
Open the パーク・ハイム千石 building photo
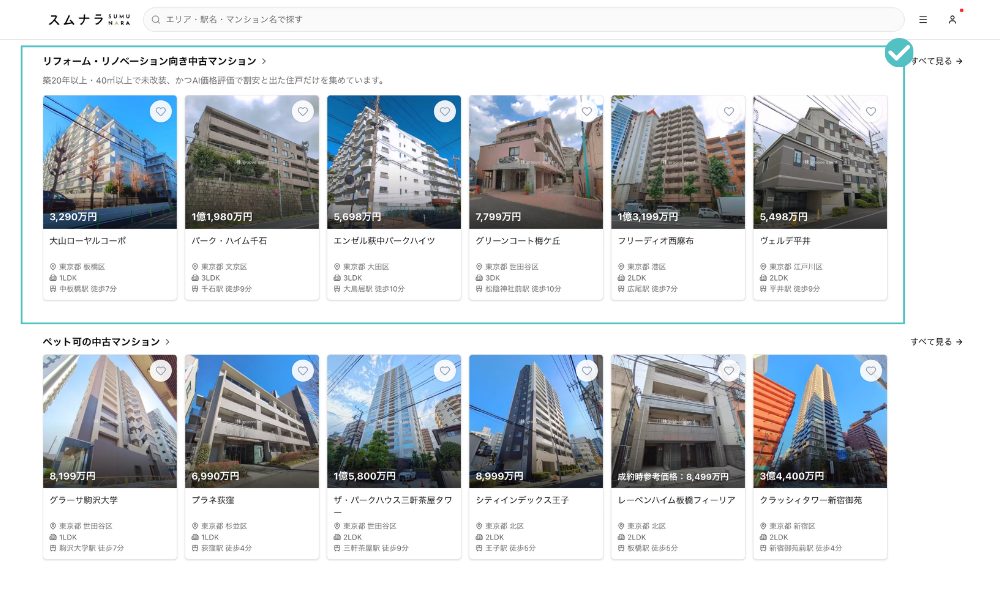point(252,162)
